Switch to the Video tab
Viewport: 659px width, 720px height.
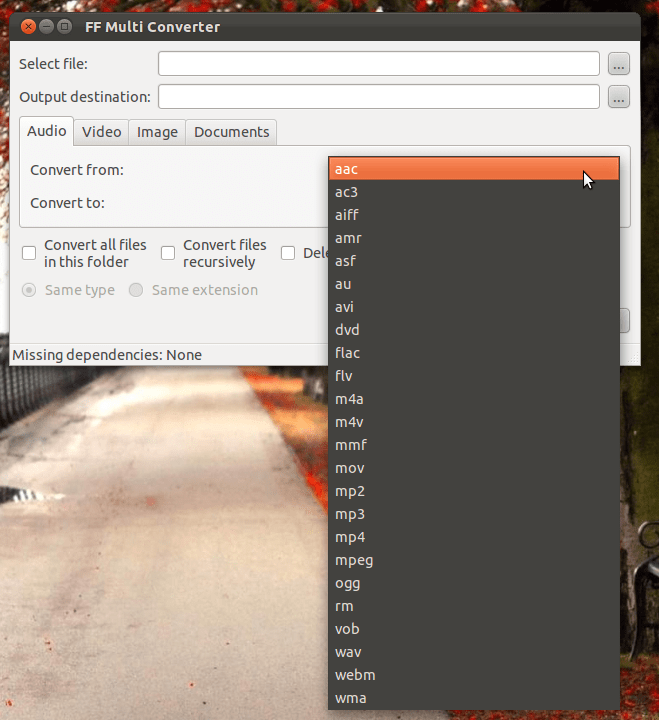point(101,132)
